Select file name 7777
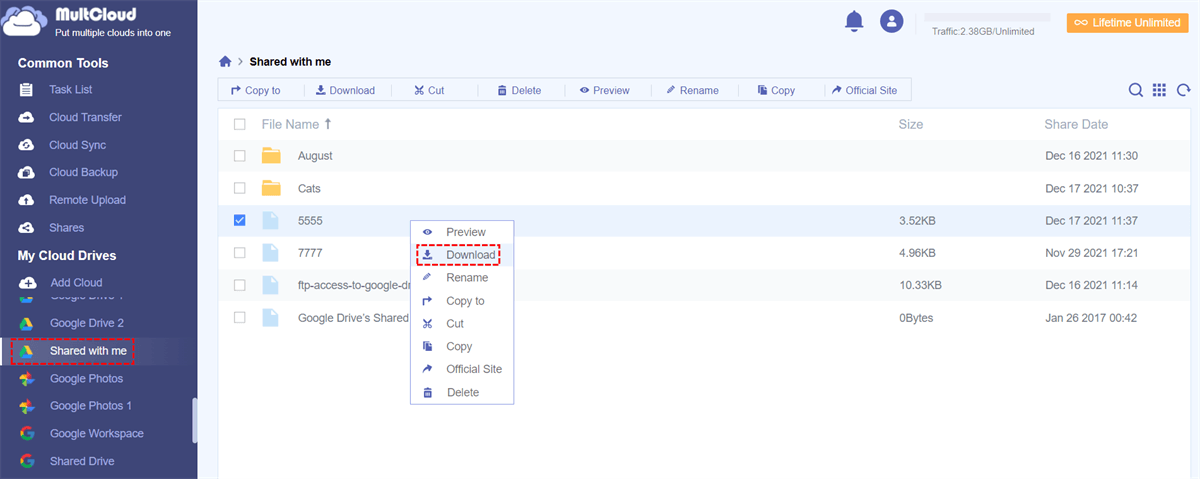The height and width of the screenshot is (479, 1200). click(310, 253)
